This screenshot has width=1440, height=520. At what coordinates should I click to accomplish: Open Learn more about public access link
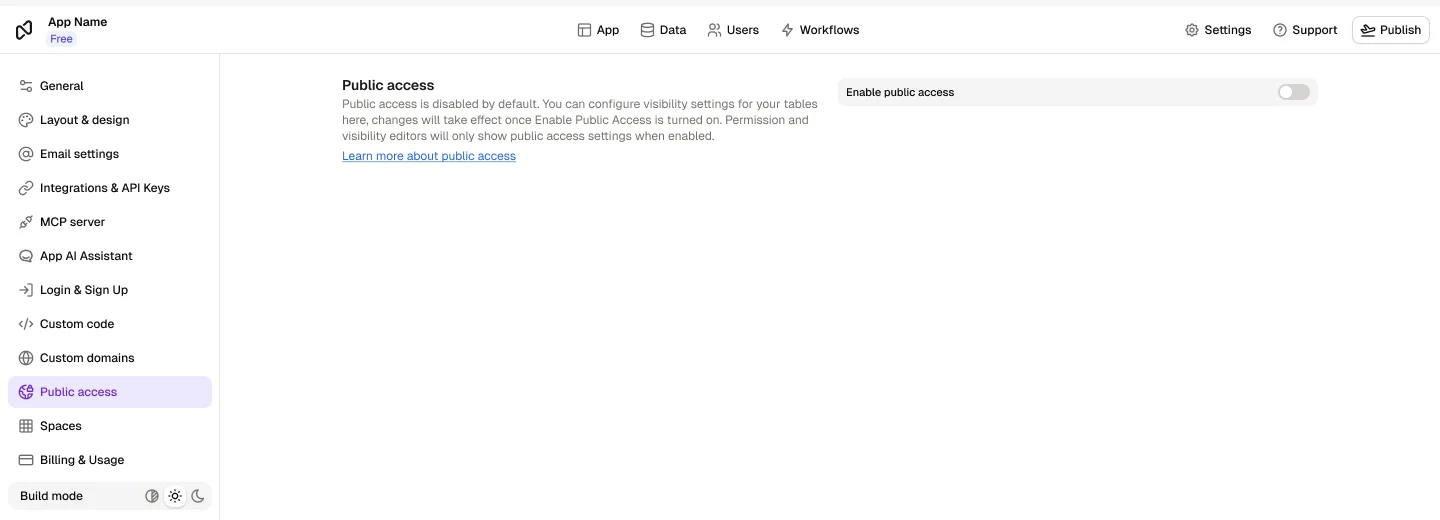429,156
